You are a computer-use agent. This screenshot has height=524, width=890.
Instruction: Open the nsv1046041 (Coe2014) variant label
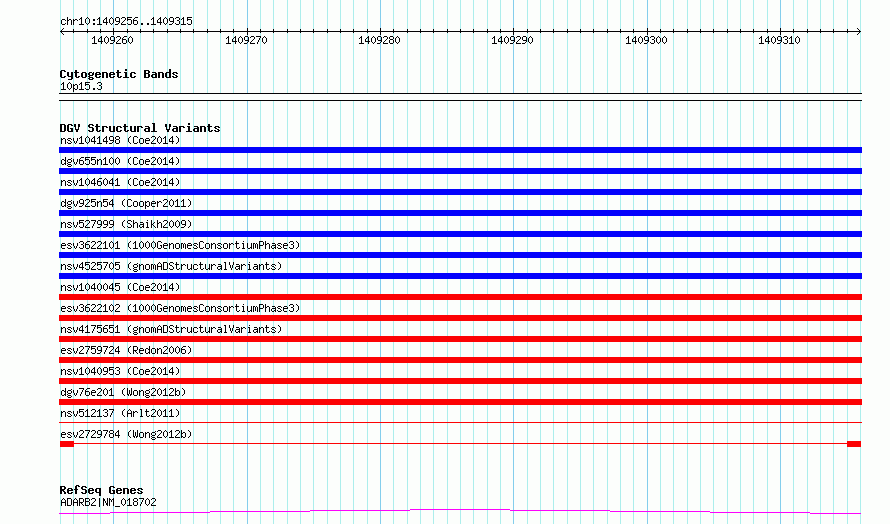click(120, 182)
